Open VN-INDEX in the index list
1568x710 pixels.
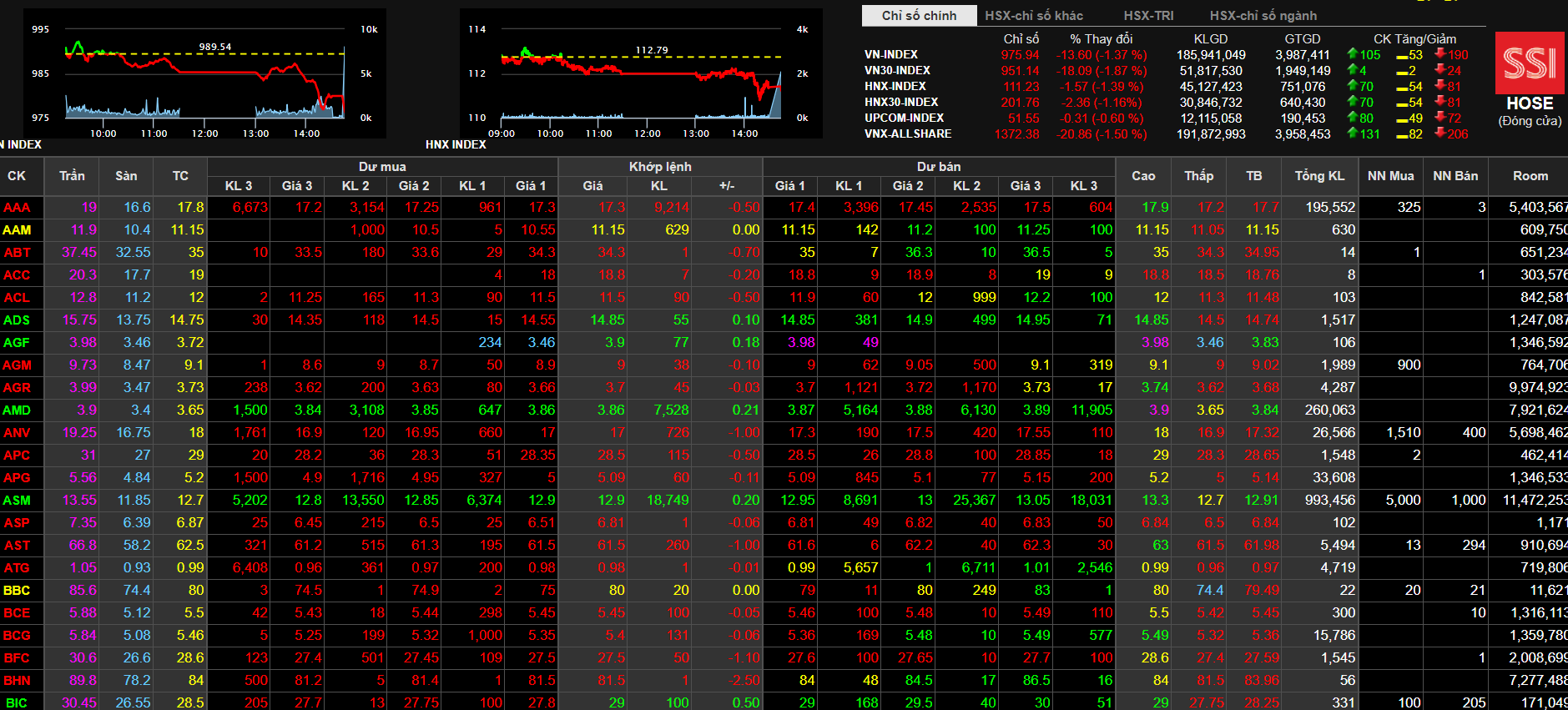[x=891, y=54]
